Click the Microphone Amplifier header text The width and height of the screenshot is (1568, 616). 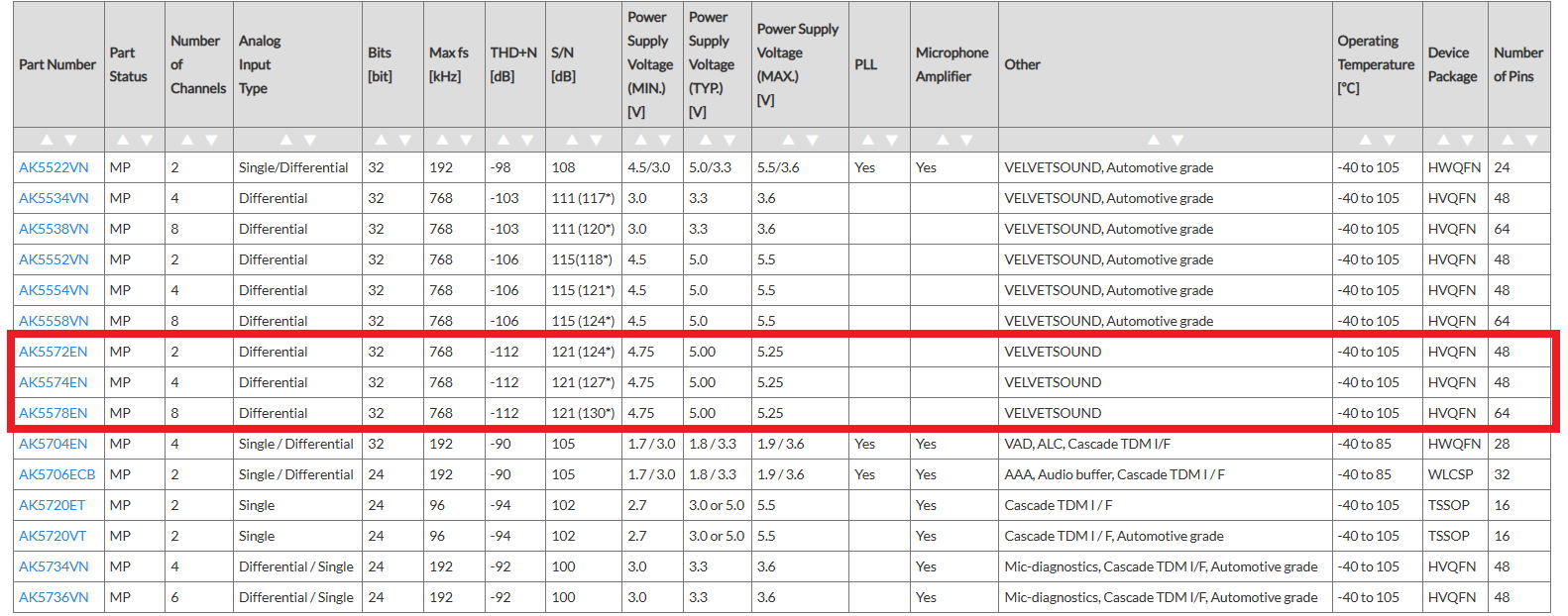click(952, 64)
